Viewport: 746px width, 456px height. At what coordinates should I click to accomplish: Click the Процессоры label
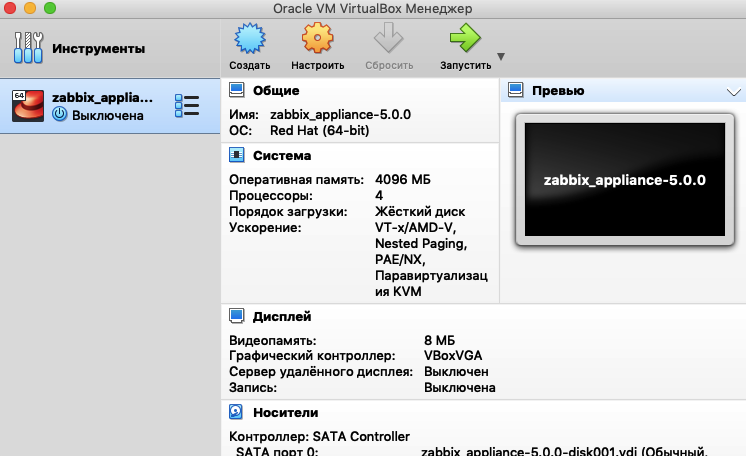coord(271,196)
